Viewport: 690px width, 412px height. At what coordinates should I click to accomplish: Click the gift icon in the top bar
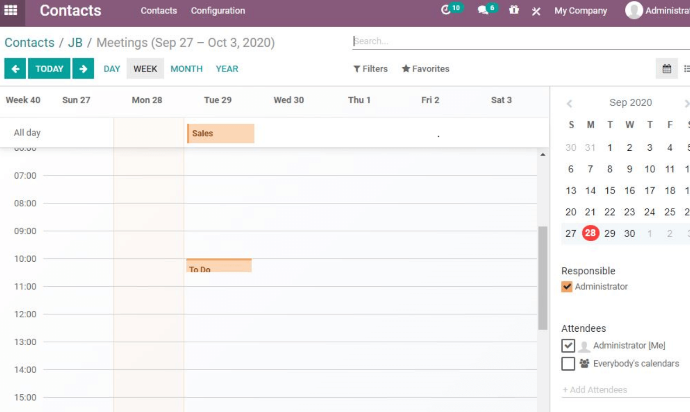[514, 10]
